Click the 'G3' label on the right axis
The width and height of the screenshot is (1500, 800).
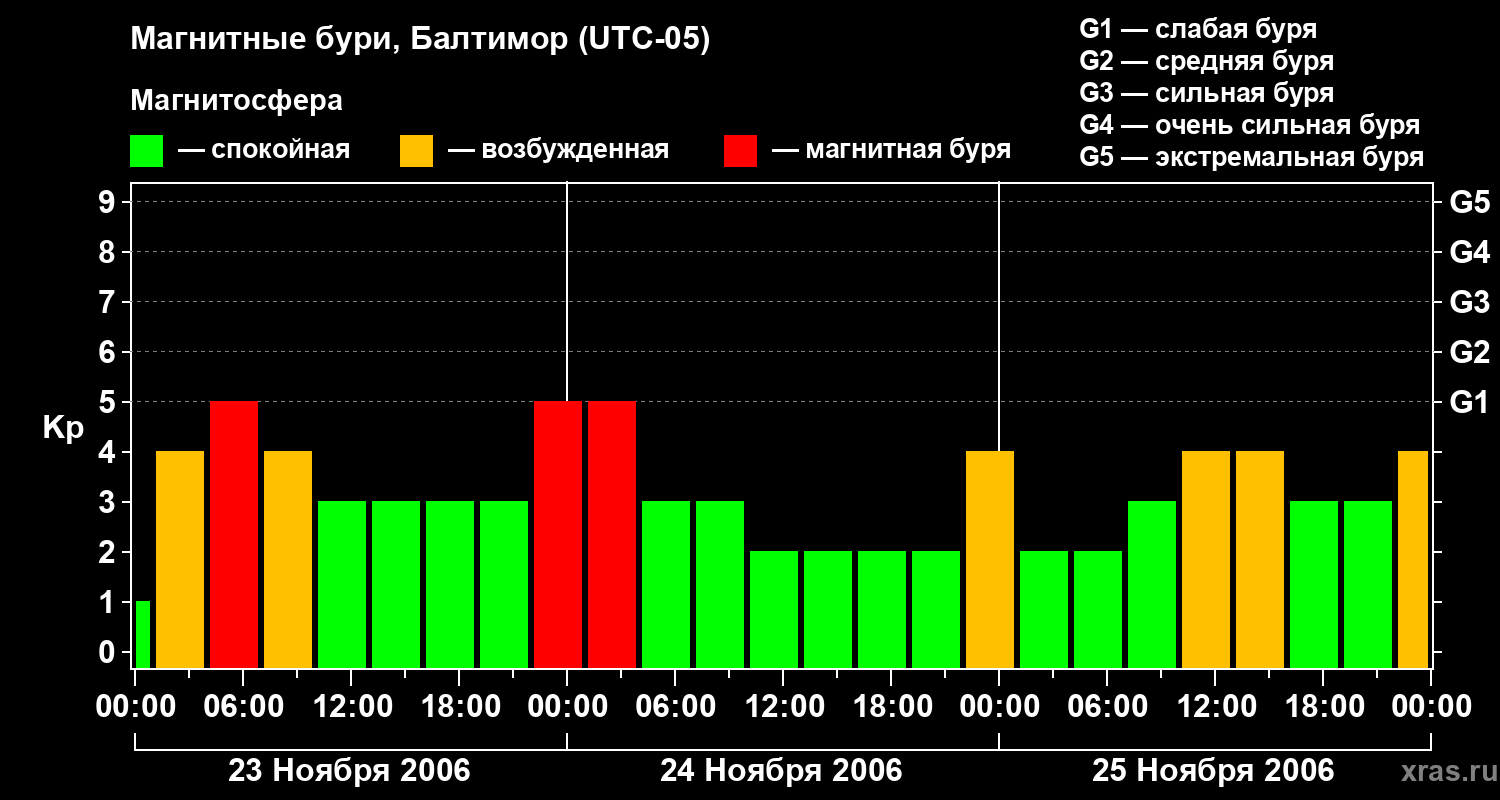tap(1470, 302)
